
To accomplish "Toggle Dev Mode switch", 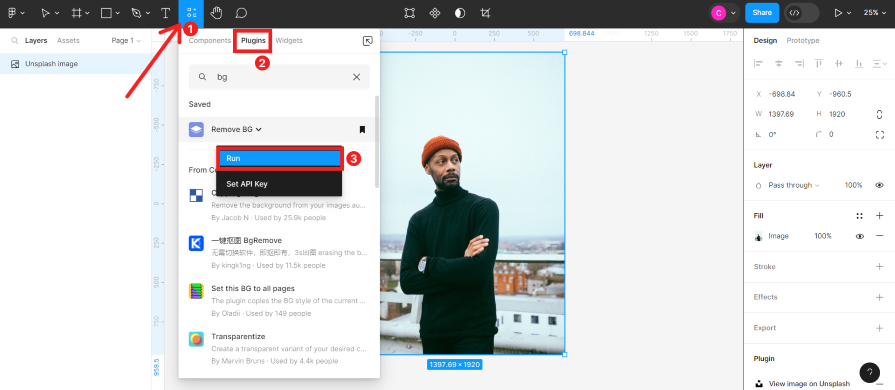I will 801,13.
